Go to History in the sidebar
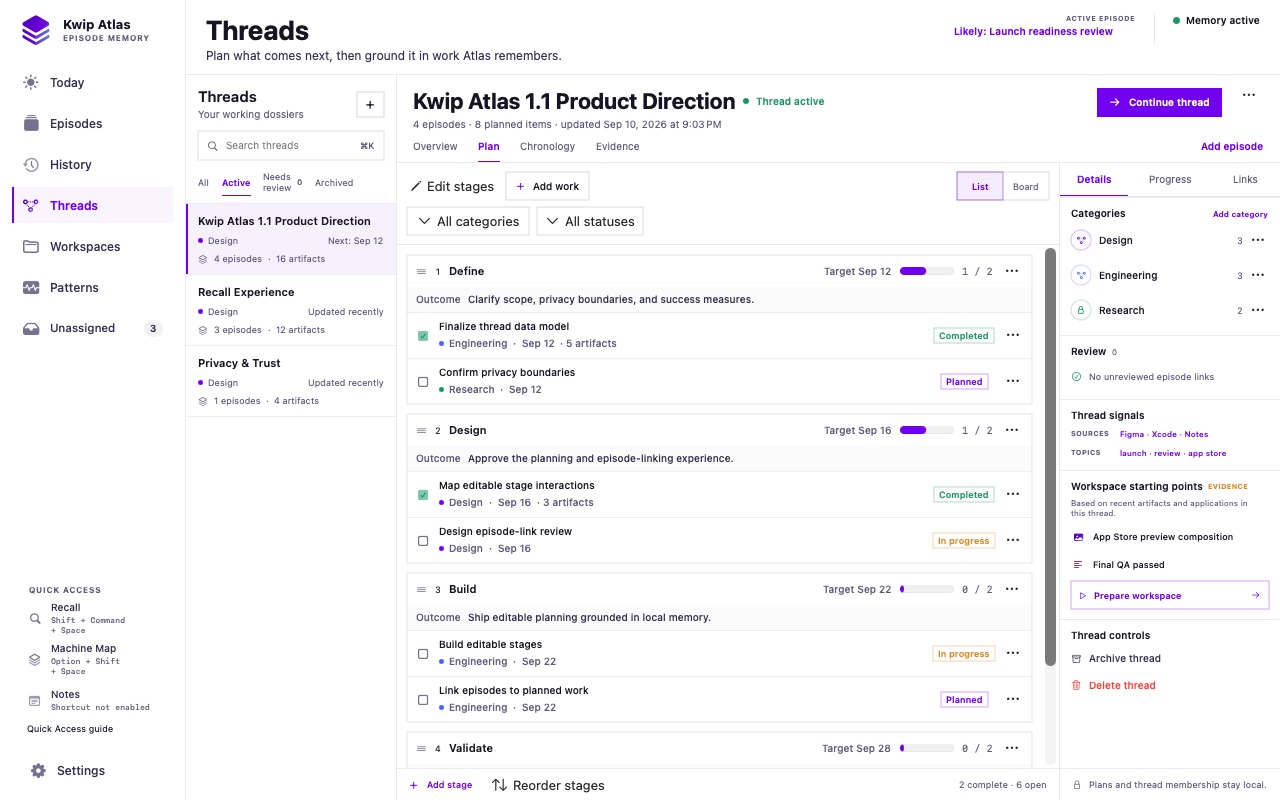Screen dimensions: 1280x800 point(92,165)
